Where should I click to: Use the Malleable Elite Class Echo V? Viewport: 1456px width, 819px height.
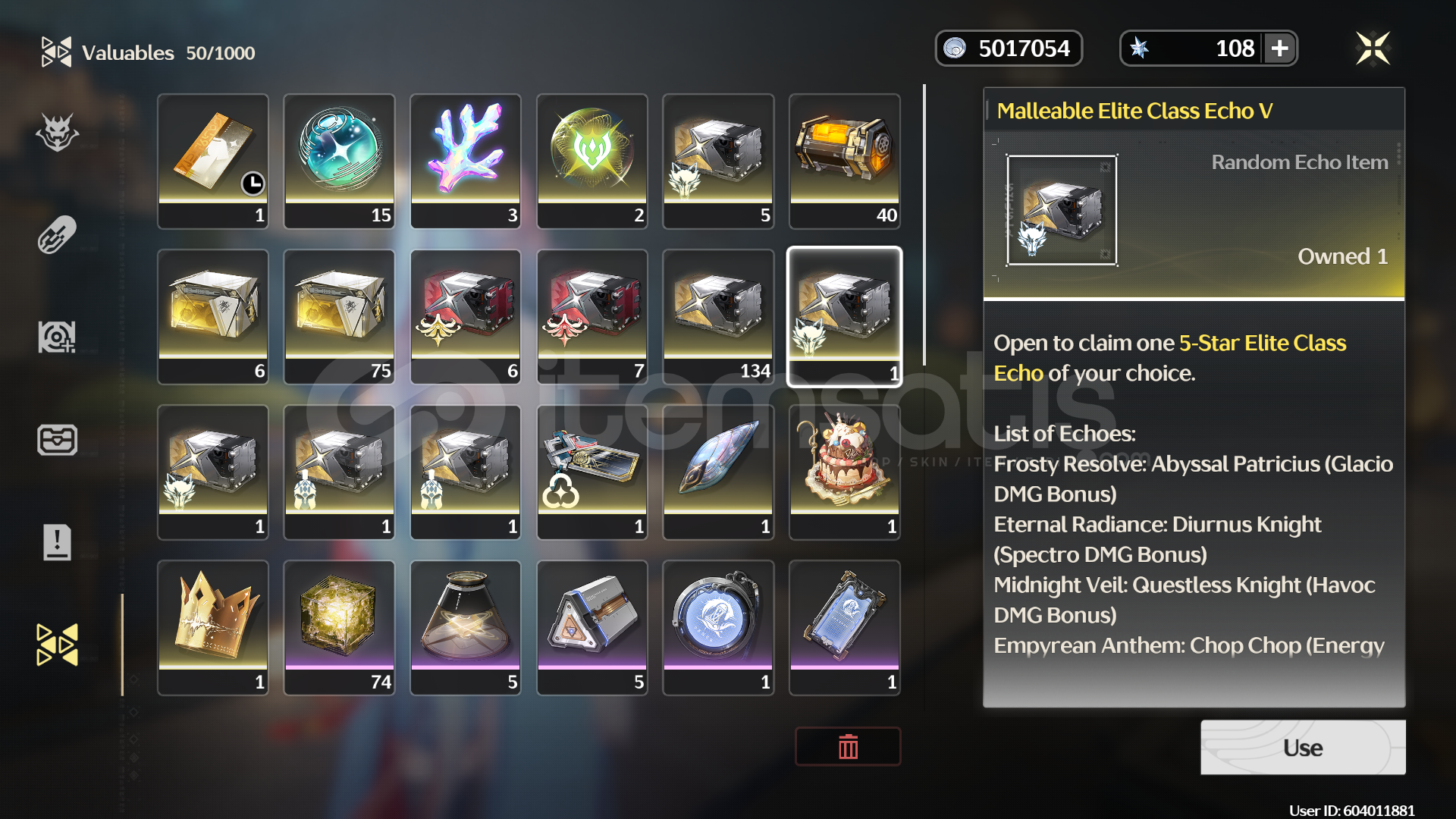1303,747
